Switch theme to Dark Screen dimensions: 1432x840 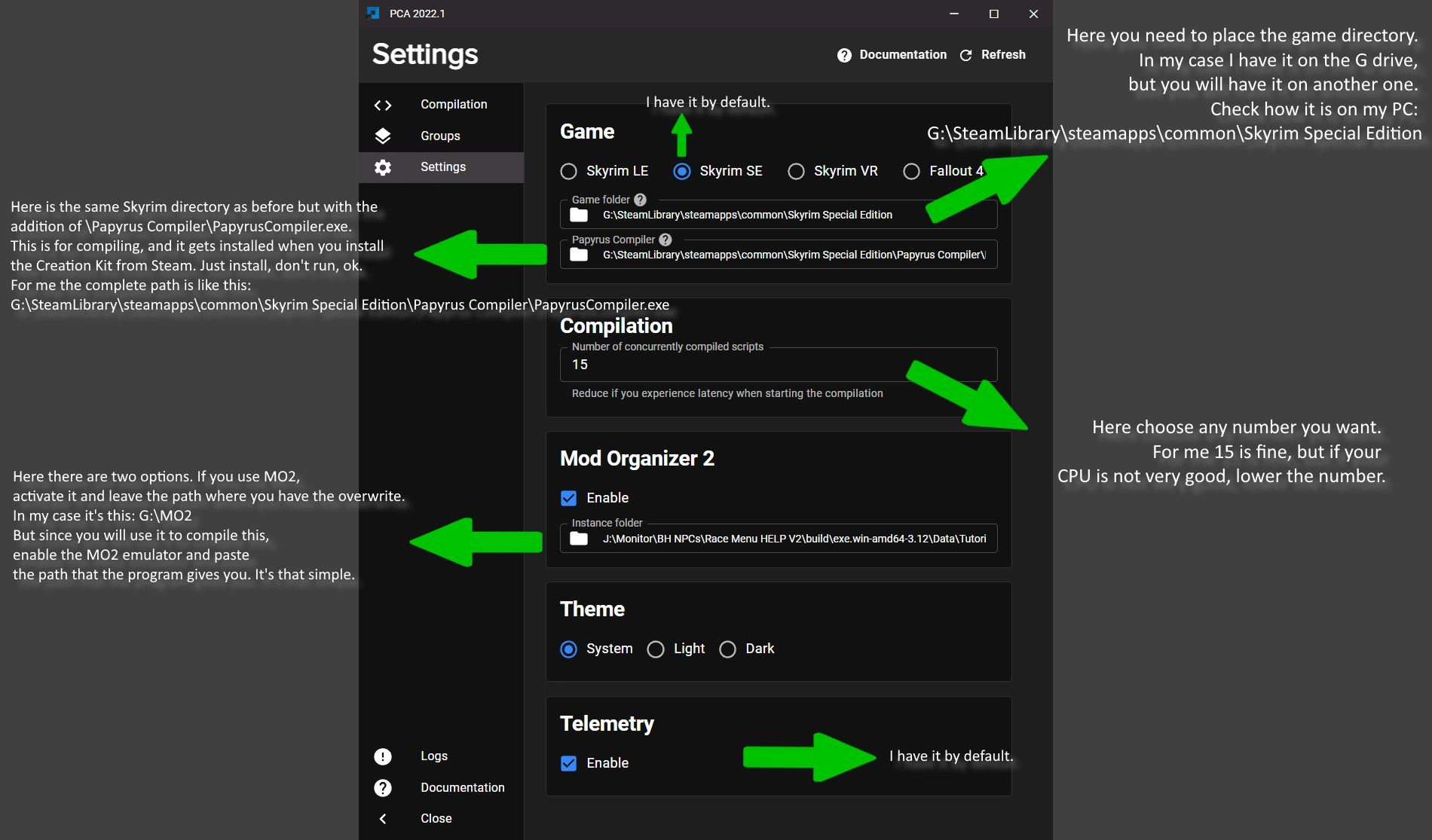(727, 649)
